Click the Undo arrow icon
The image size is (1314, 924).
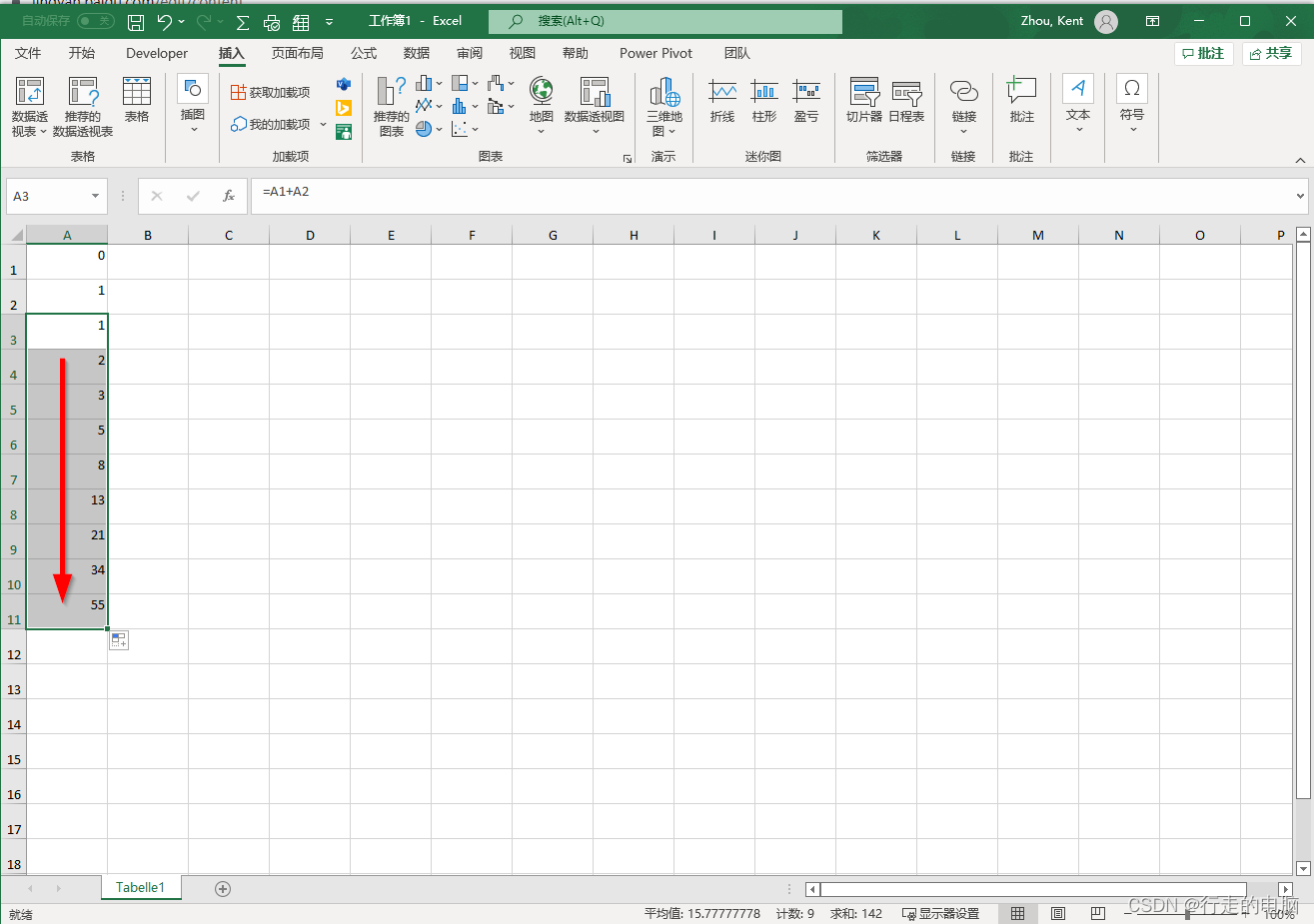(x=165, y=21)
